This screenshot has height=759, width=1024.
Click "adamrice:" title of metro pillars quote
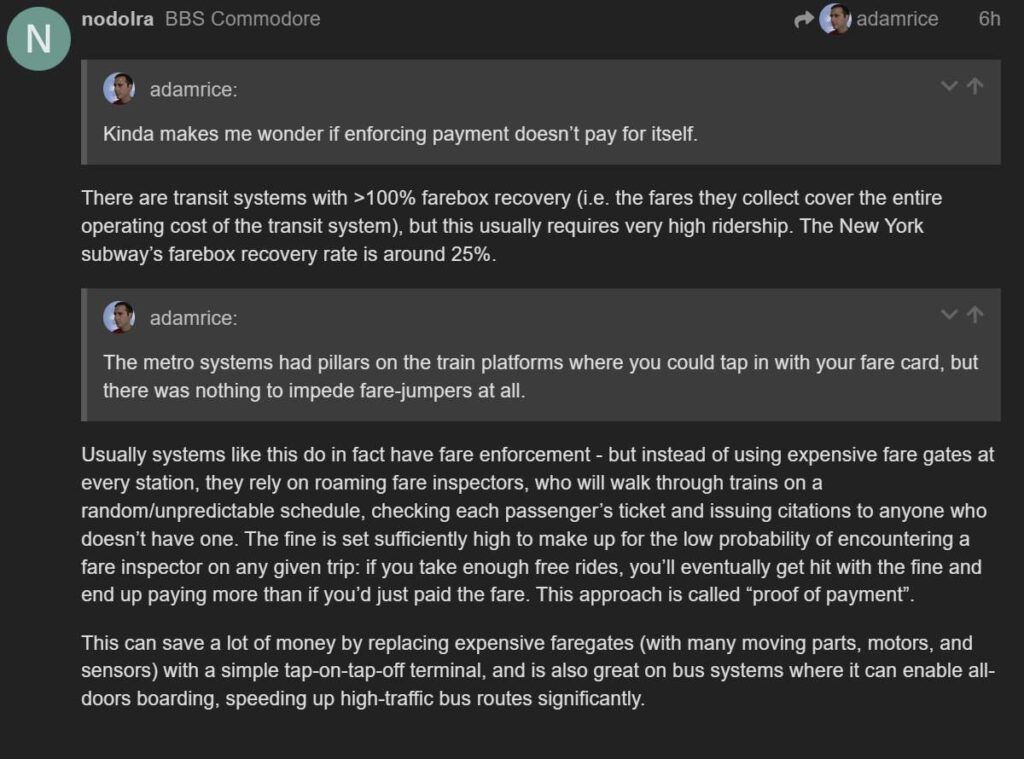193,319
